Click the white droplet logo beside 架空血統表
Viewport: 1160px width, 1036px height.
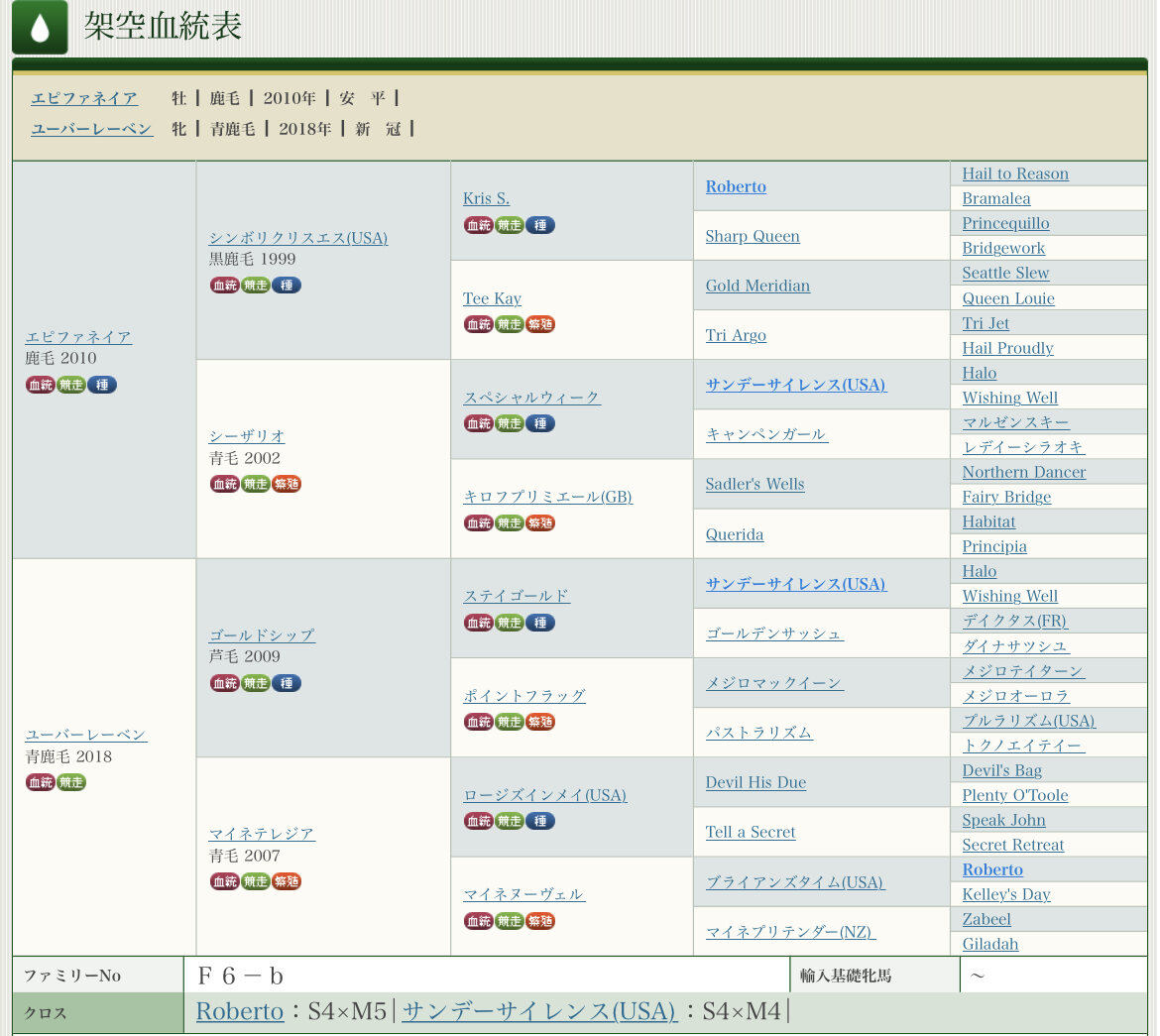[40, 28]
